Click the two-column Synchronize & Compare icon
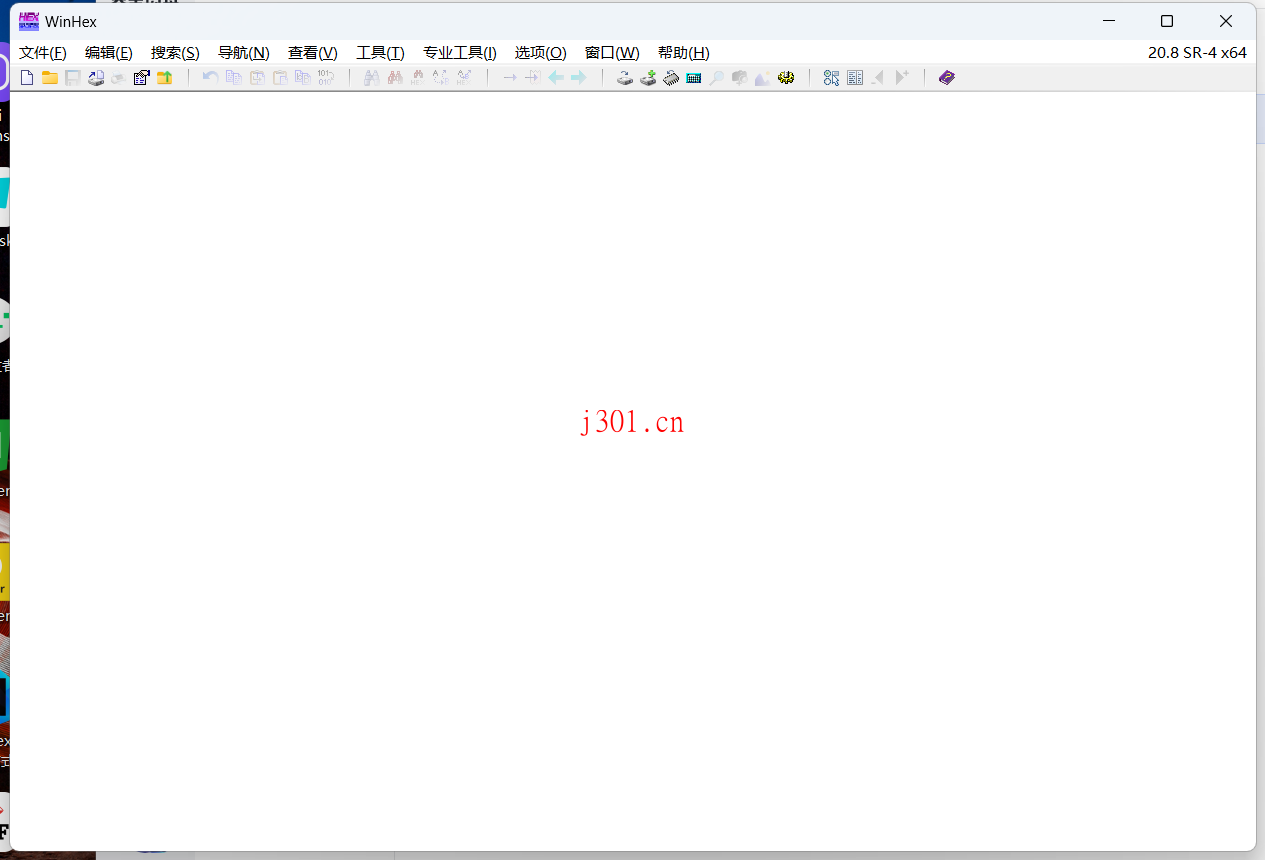The height and width of the screenshot is (860, 1265). [x=855, y=78]
